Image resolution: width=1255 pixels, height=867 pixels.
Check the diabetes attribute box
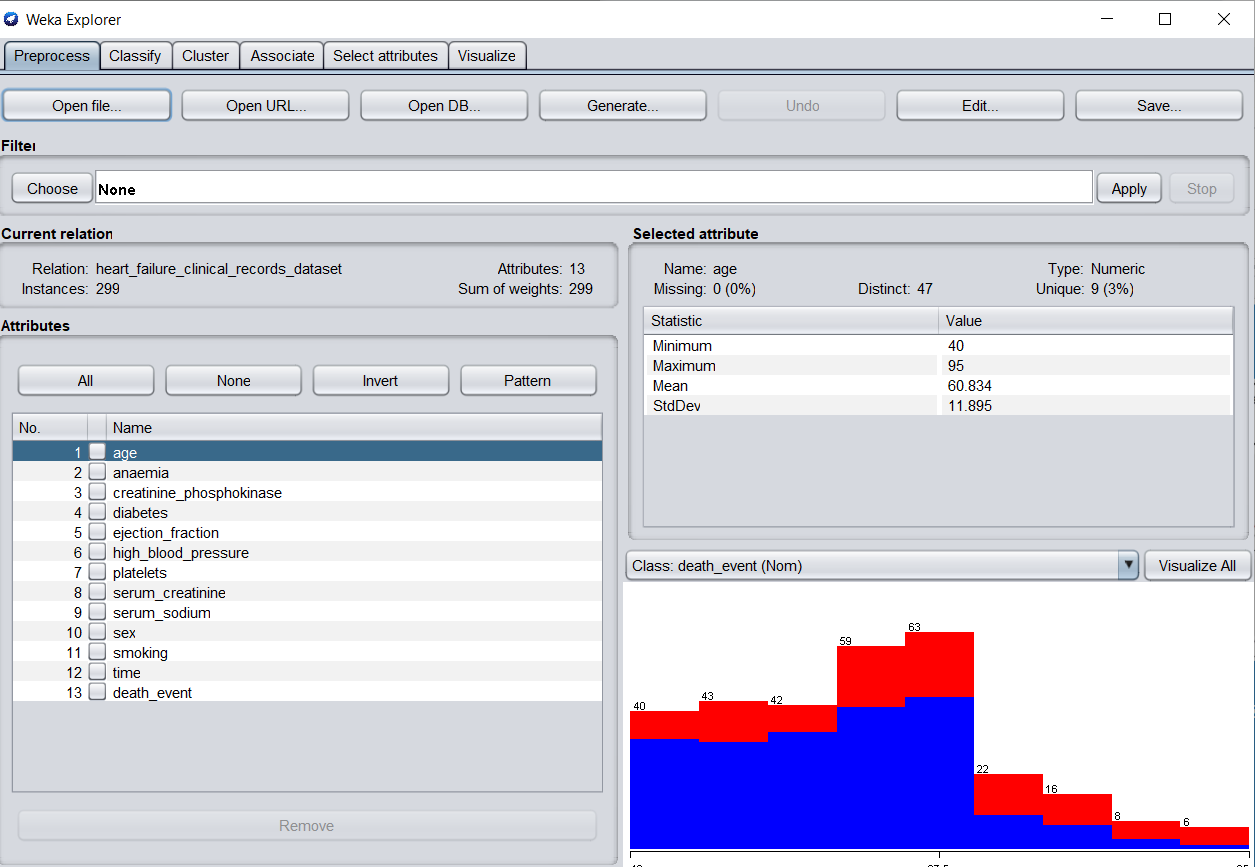click(x=97, y=512)
